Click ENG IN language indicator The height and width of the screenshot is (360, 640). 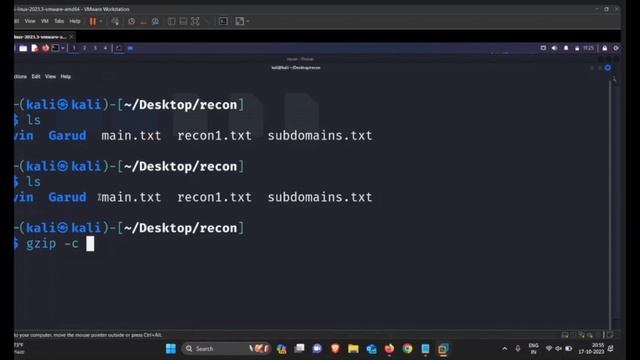pyautogui.click(x=533, y=349)
